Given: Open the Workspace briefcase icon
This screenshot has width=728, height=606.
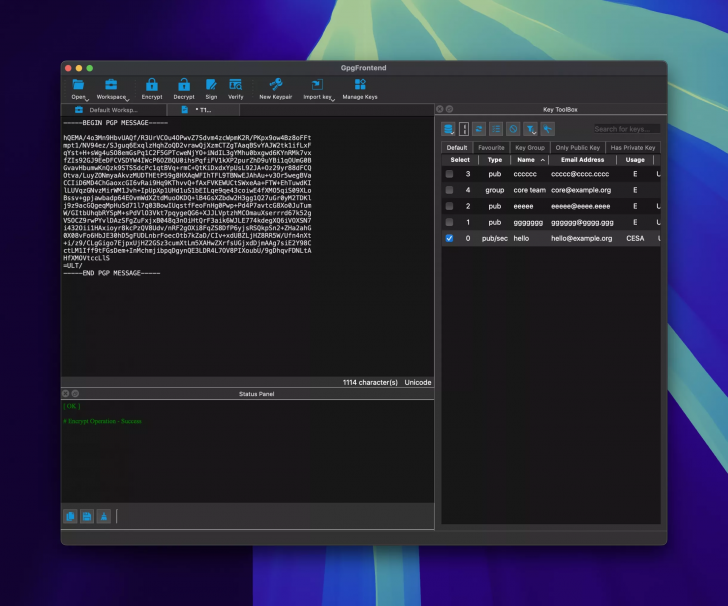Looking at the screenshot, I should (x=111, y=85).
